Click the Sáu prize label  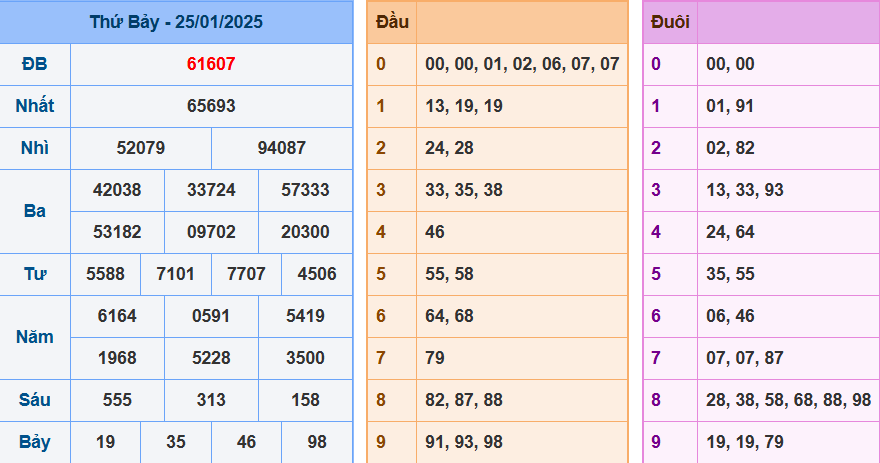35,400
